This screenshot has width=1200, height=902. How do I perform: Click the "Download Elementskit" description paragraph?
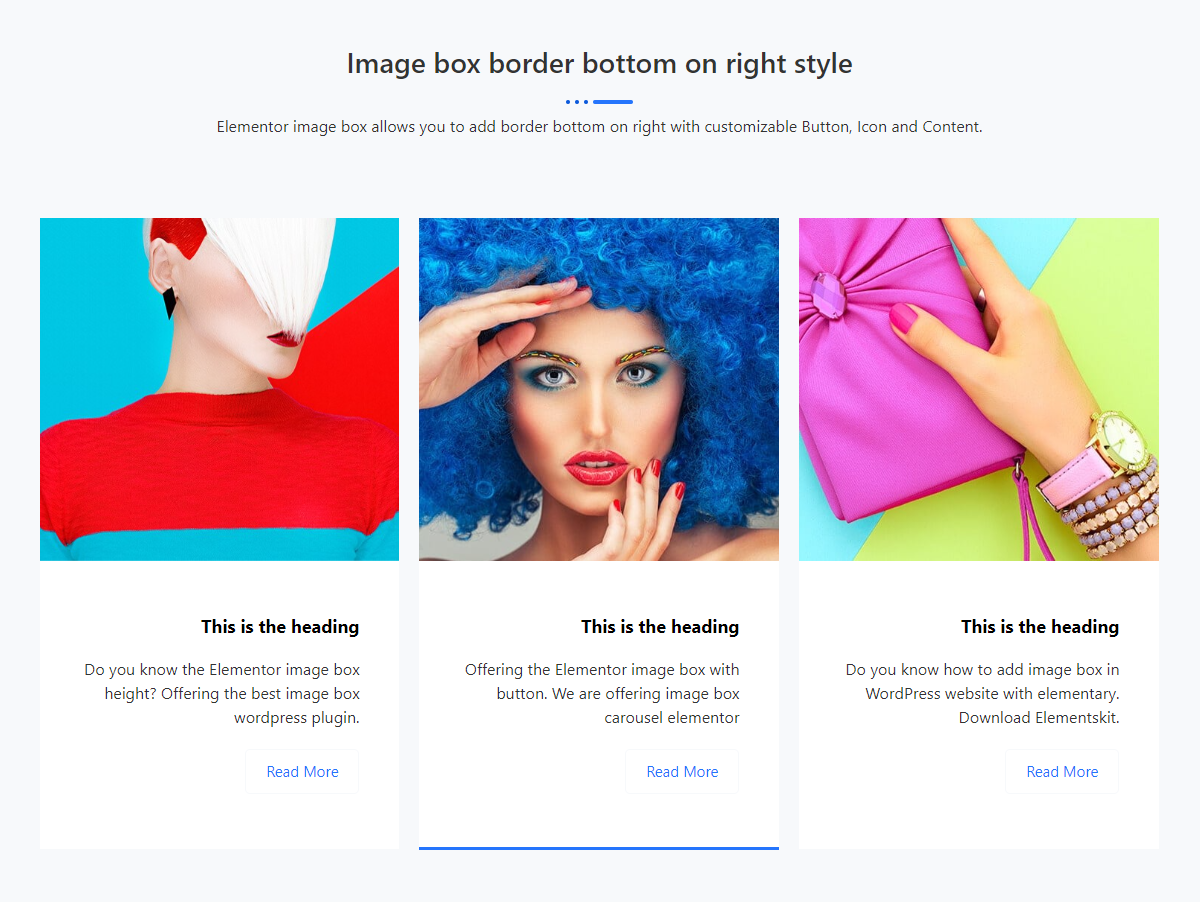click(x=982, y=693)
